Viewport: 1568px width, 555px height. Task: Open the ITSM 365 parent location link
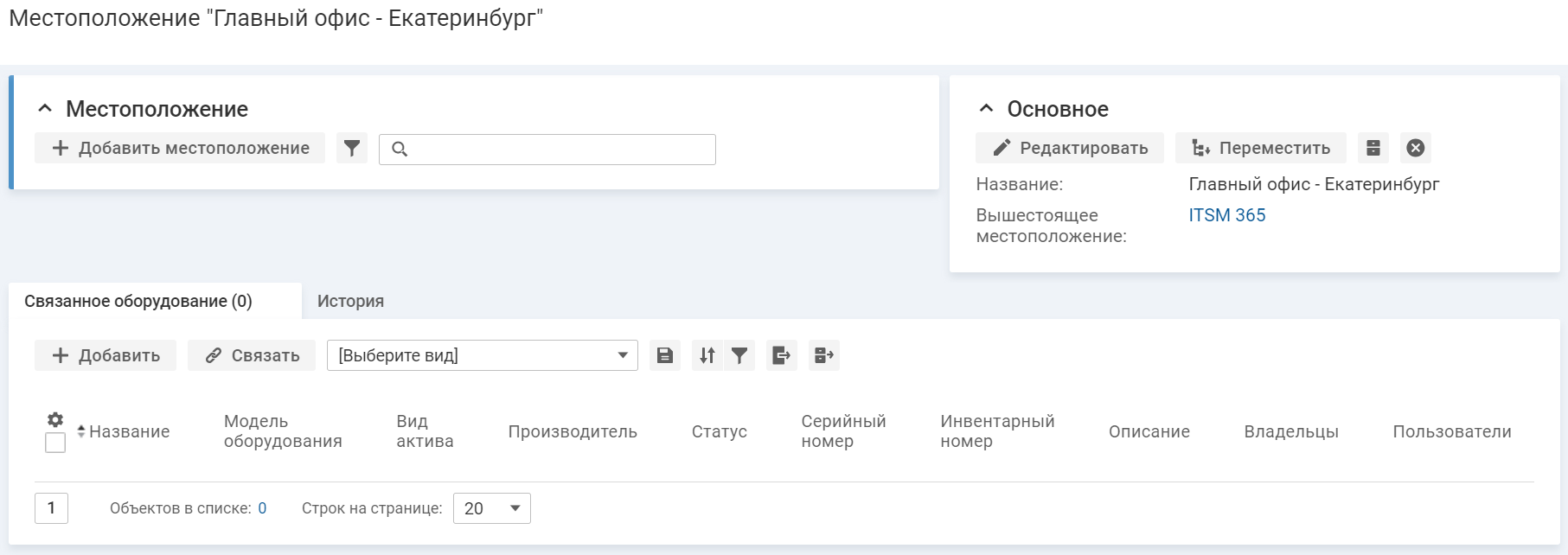1226,215
